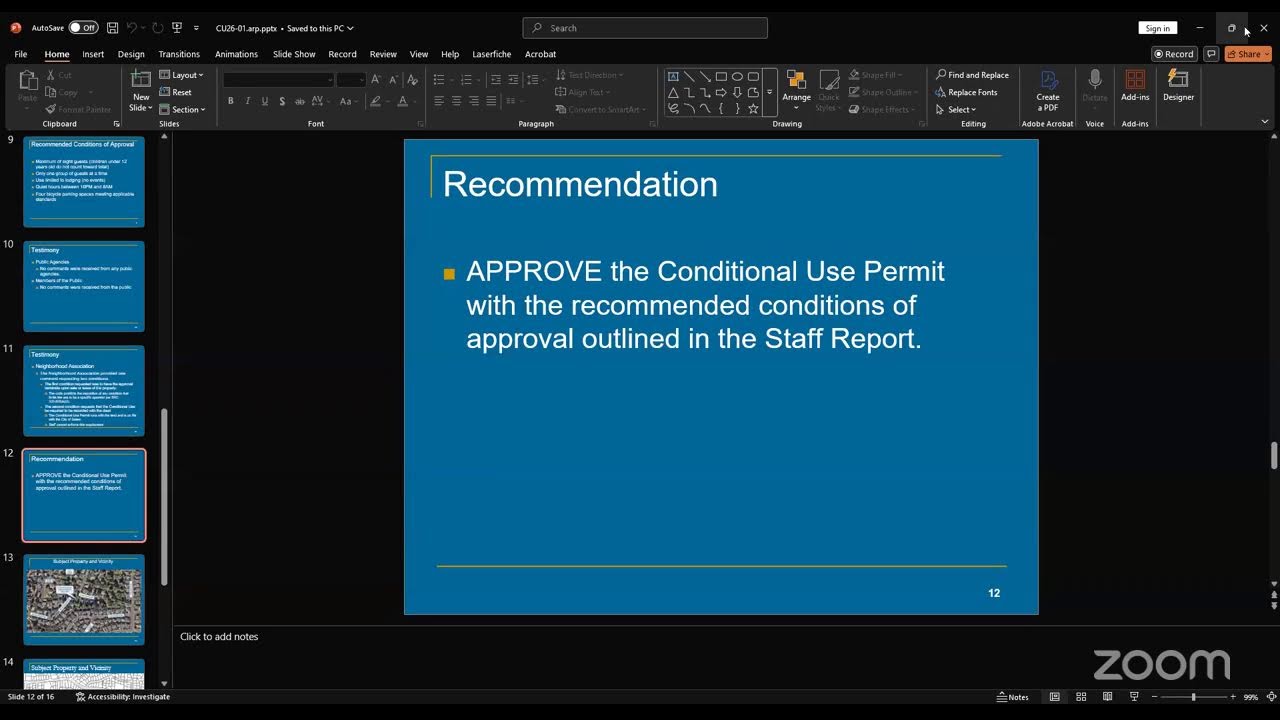Image resolution: width=1280 pixels, height=720 pixels.
Task: Switch to the Insert tab
Action: (93, 54)
